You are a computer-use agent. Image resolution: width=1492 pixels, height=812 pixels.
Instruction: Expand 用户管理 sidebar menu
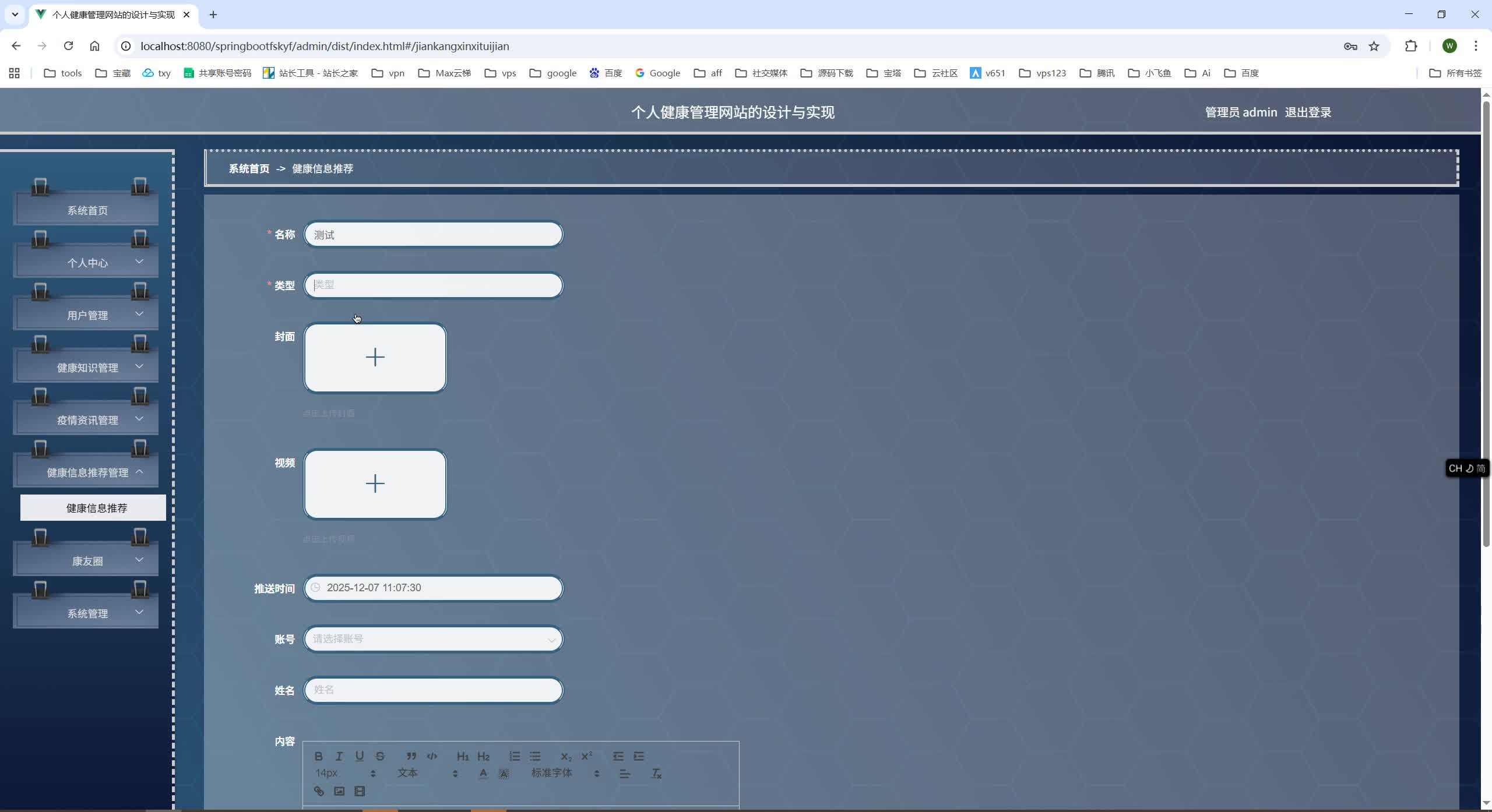tap(87, 315)
